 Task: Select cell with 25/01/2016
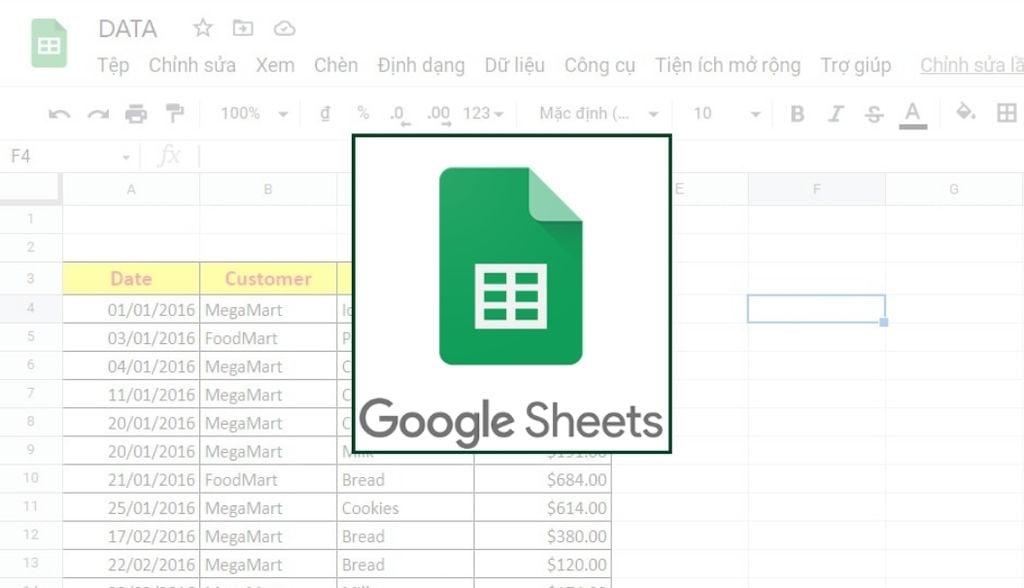(x=131, y=508)
